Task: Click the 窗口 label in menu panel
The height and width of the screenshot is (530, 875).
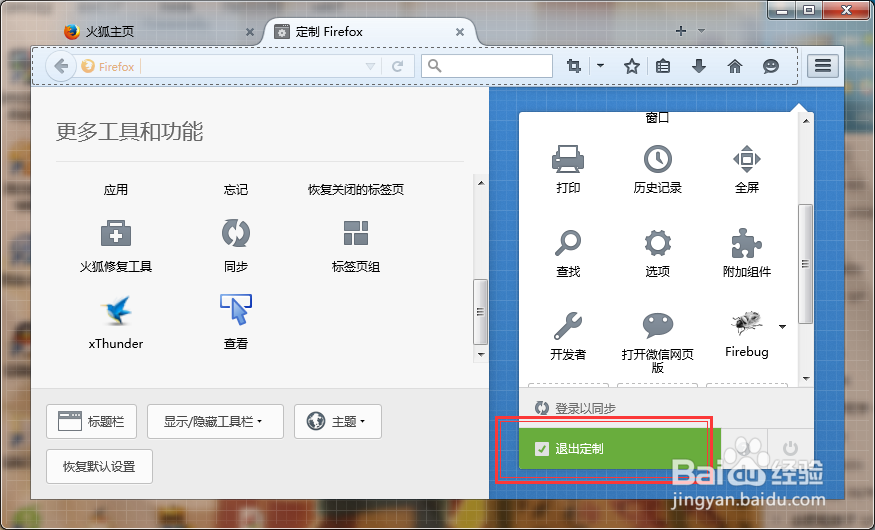Action: click(x=657, y=118)
